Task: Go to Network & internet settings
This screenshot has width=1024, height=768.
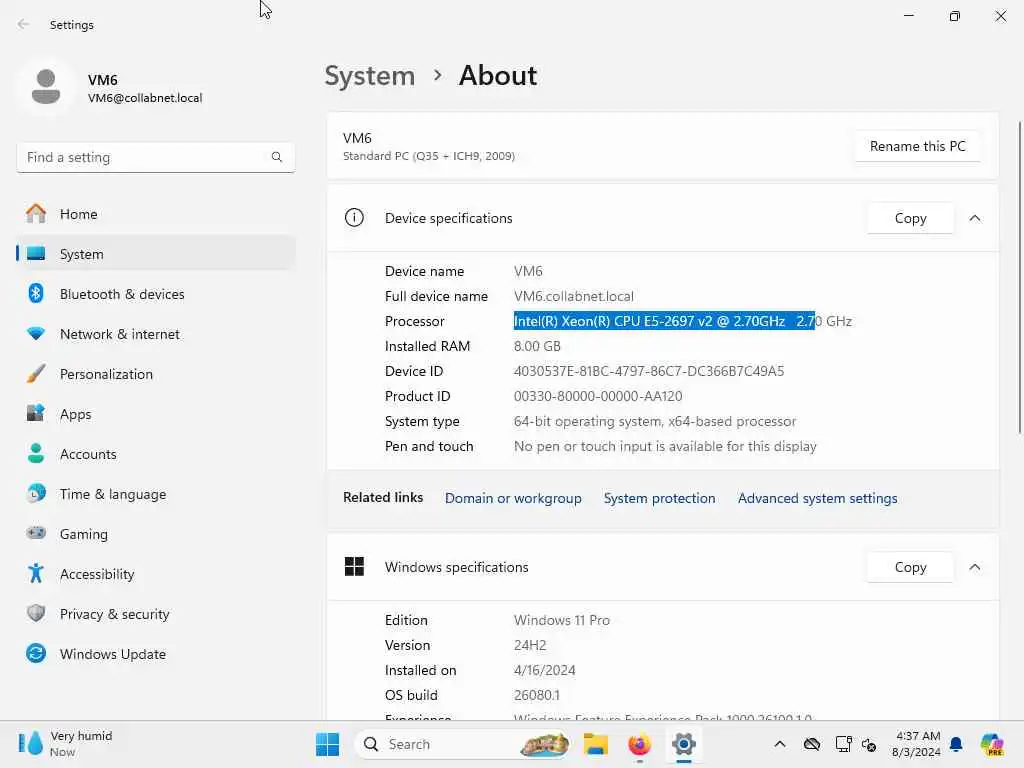Action: click(x=155, y=334)
